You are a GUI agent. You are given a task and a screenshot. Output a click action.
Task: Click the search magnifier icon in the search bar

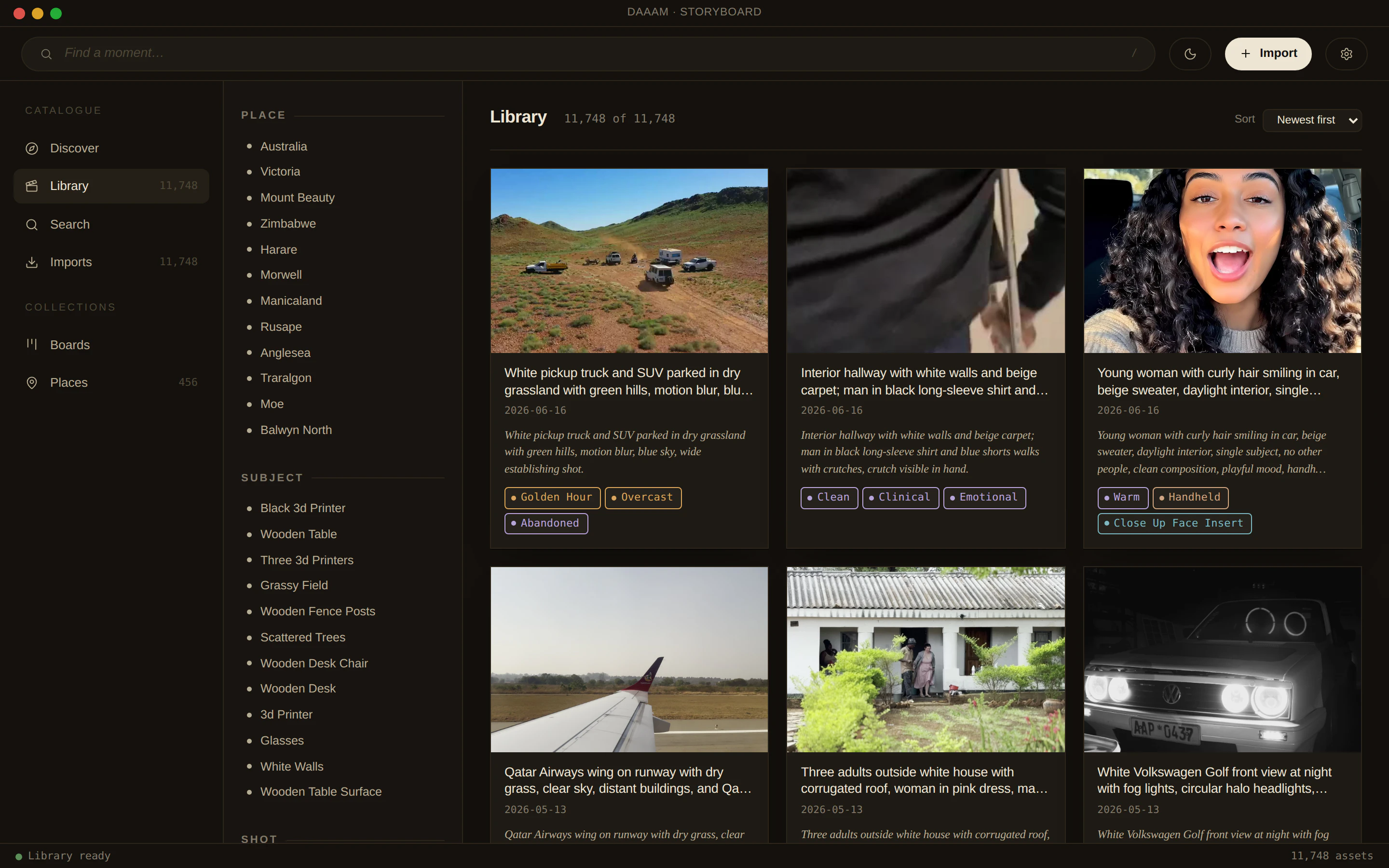tap(46, 54)
